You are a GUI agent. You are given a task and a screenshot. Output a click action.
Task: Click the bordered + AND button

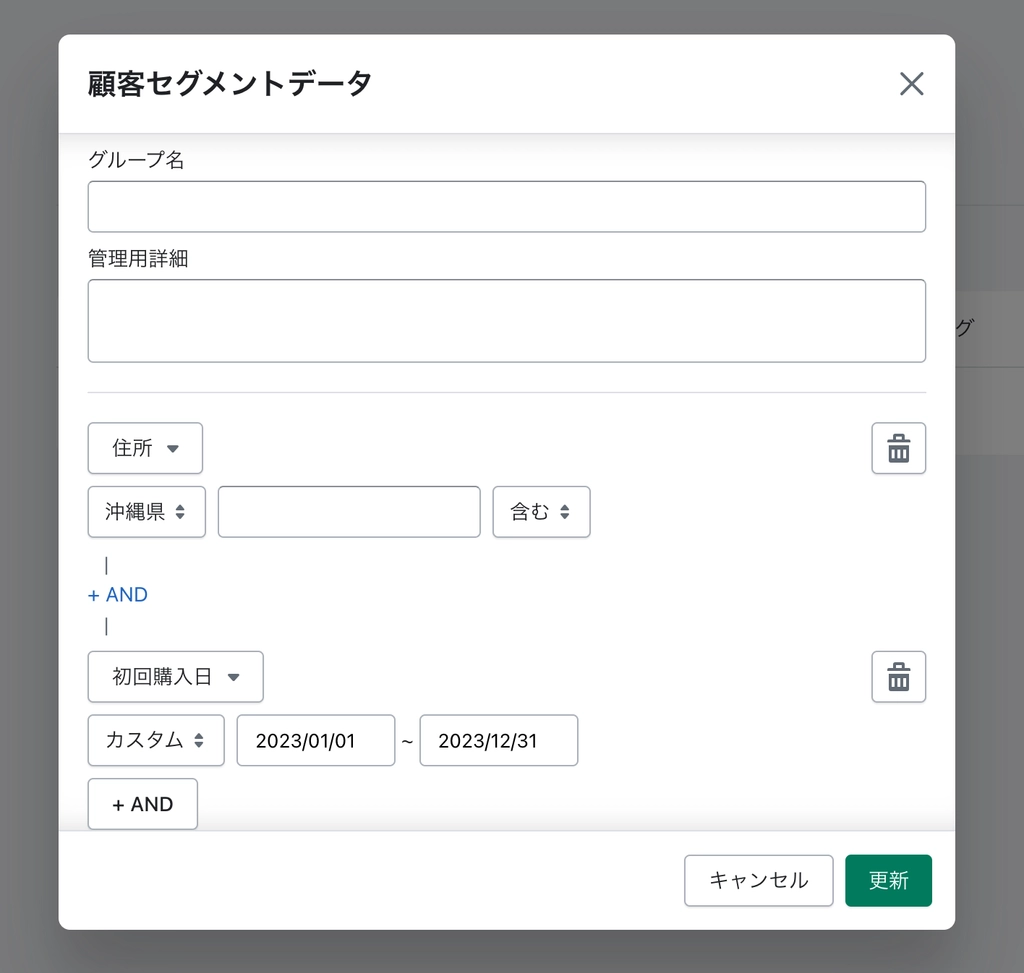click(142, 804)
